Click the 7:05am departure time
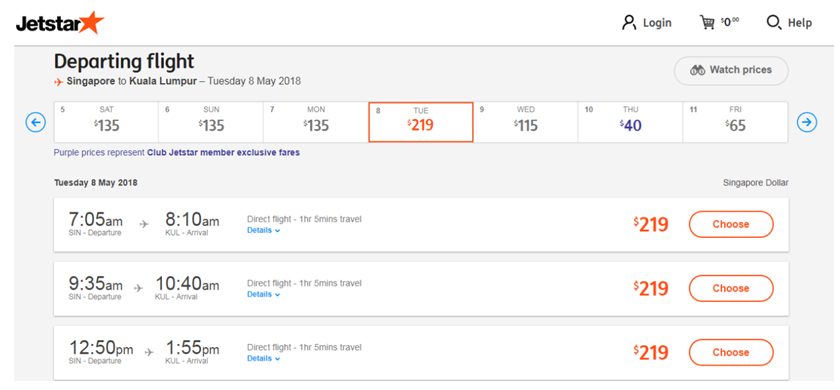The image size is (840, 390). (95, 220)
